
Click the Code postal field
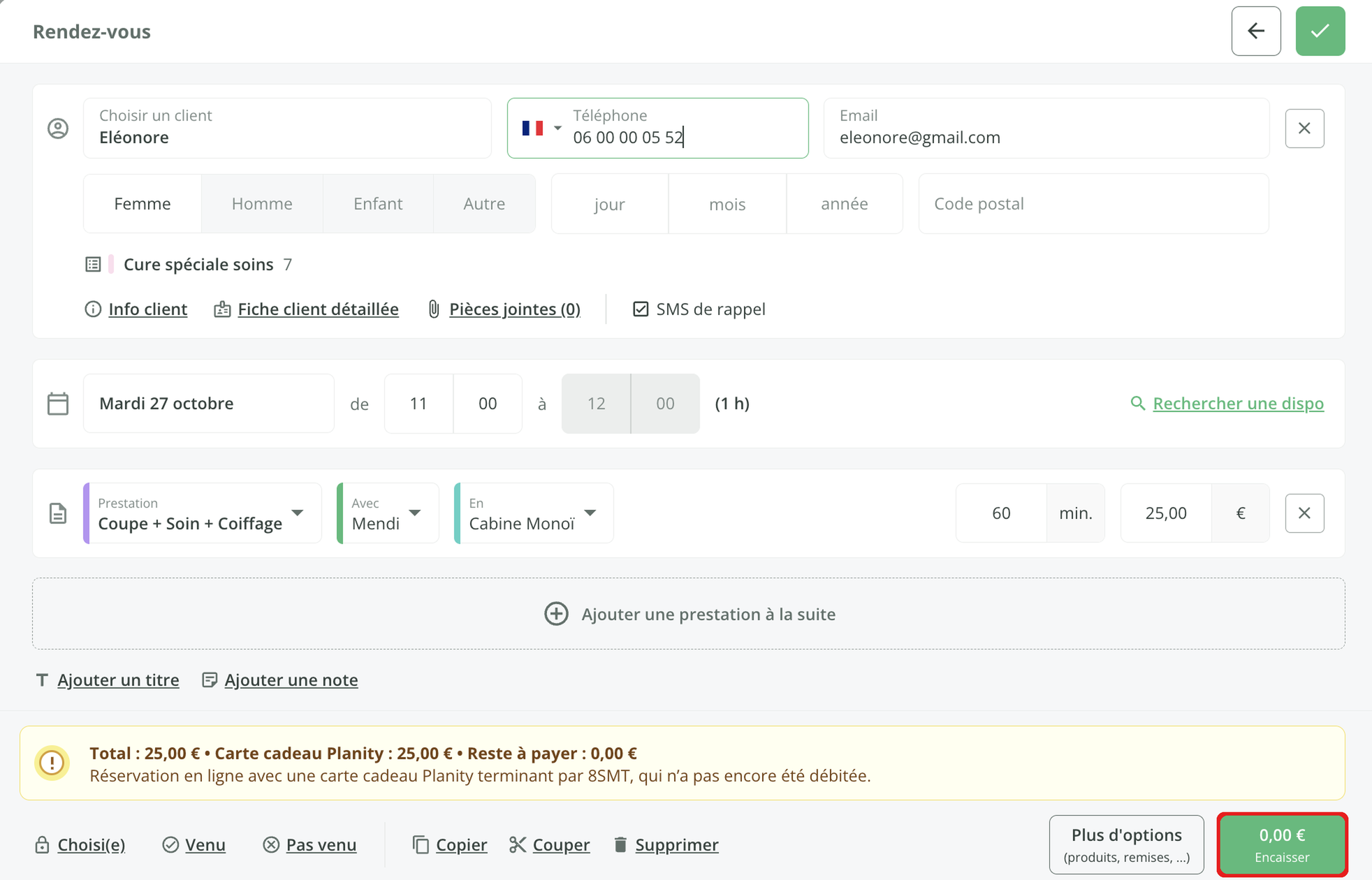coord(1093,204)
